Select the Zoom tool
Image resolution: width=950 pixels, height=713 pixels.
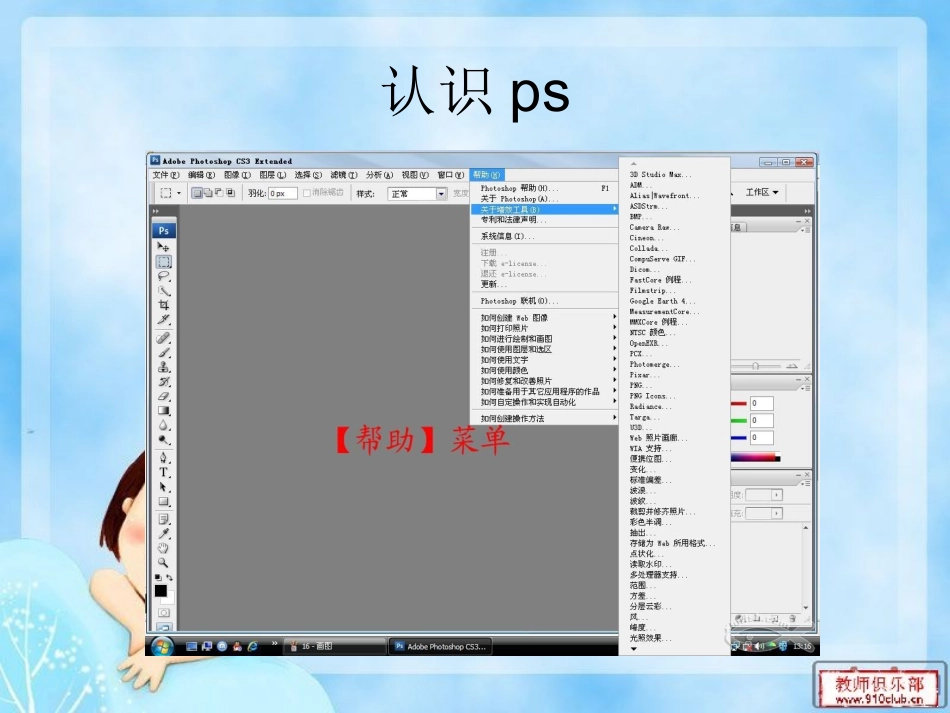point(164,563)
